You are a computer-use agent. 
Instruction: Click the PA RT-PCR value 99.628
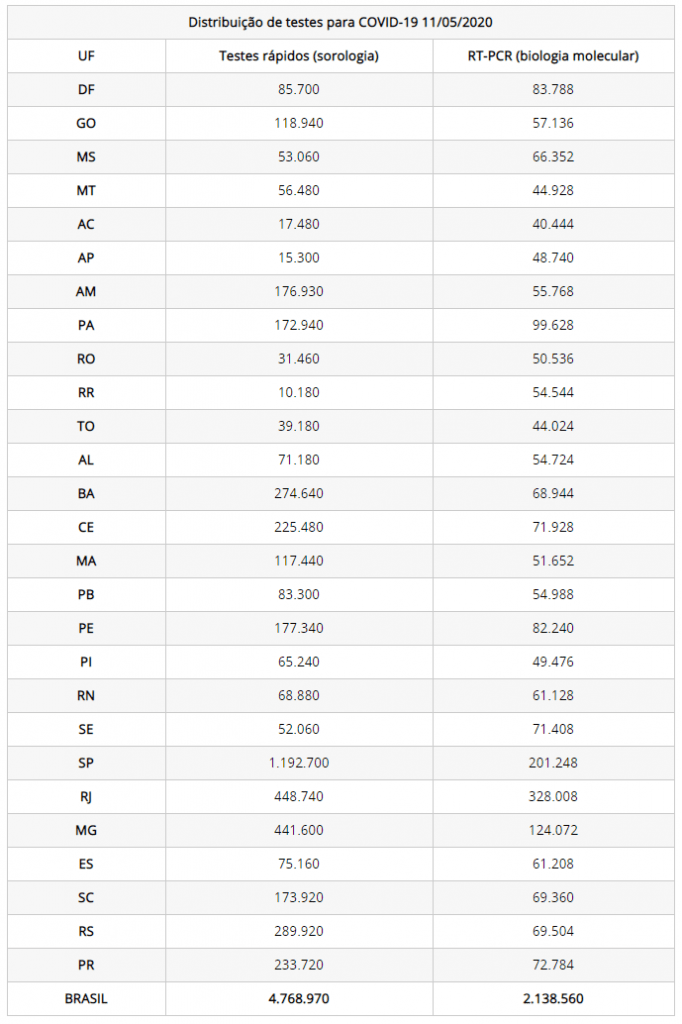[x=553, y=325]
